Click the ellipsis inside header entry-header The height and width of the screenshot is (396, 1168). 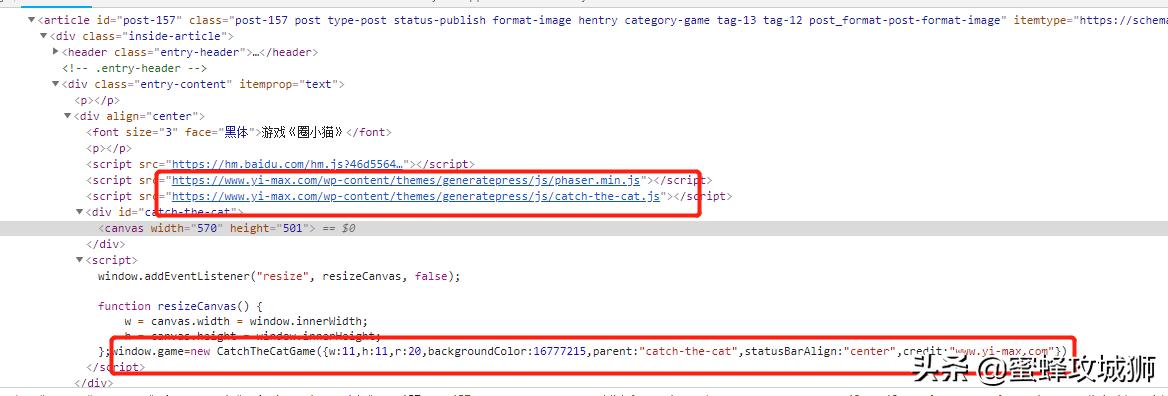point(256,52)
